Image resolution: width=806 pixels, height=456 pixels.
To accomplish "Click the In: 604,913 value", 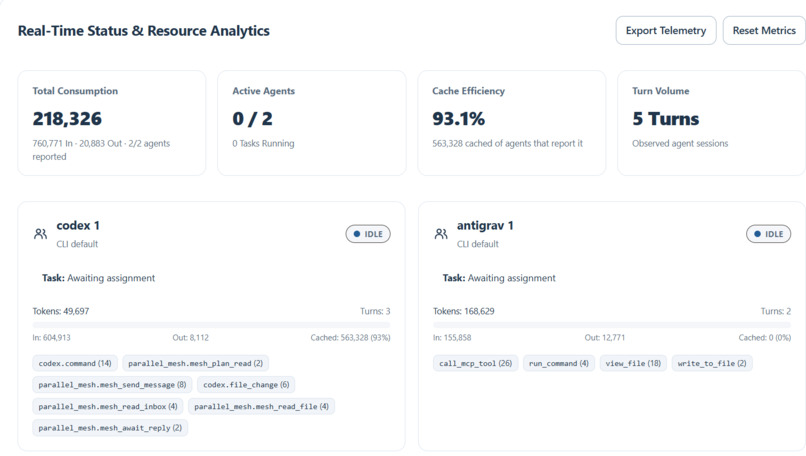I will 51,338.
